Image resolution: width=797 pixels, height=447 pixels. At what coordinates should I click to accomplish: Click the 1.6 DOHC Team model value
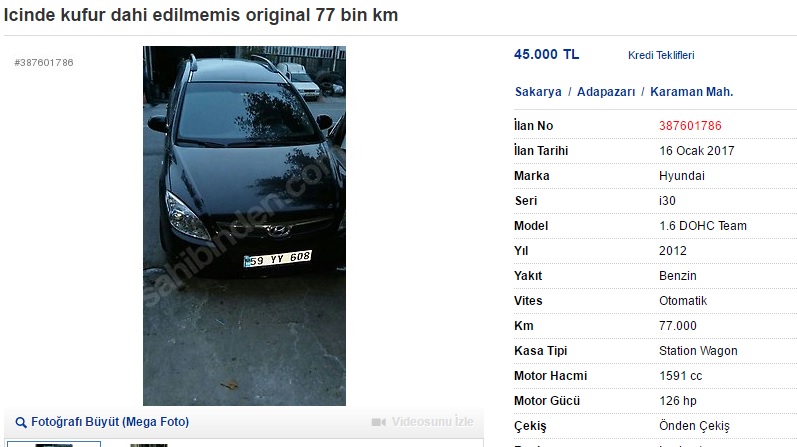702,226
